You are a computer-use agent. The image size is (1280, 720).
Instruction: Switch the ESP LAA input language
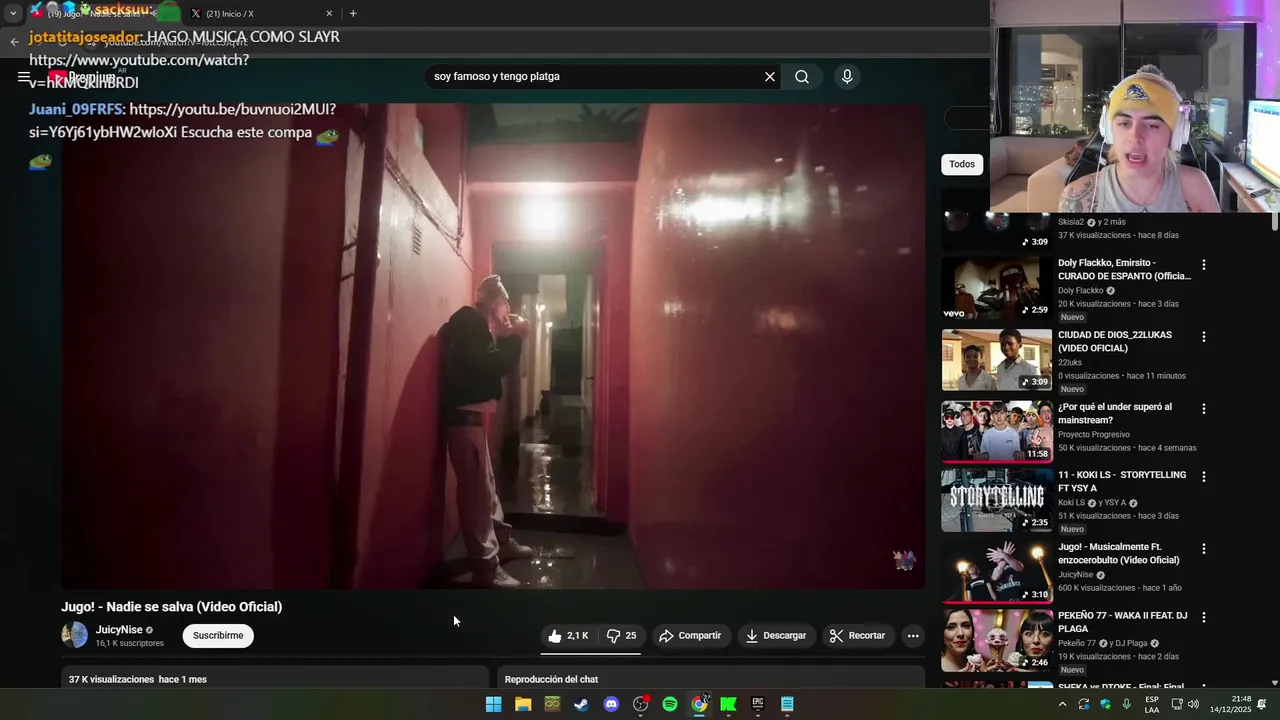click(x=1152, y=704)
